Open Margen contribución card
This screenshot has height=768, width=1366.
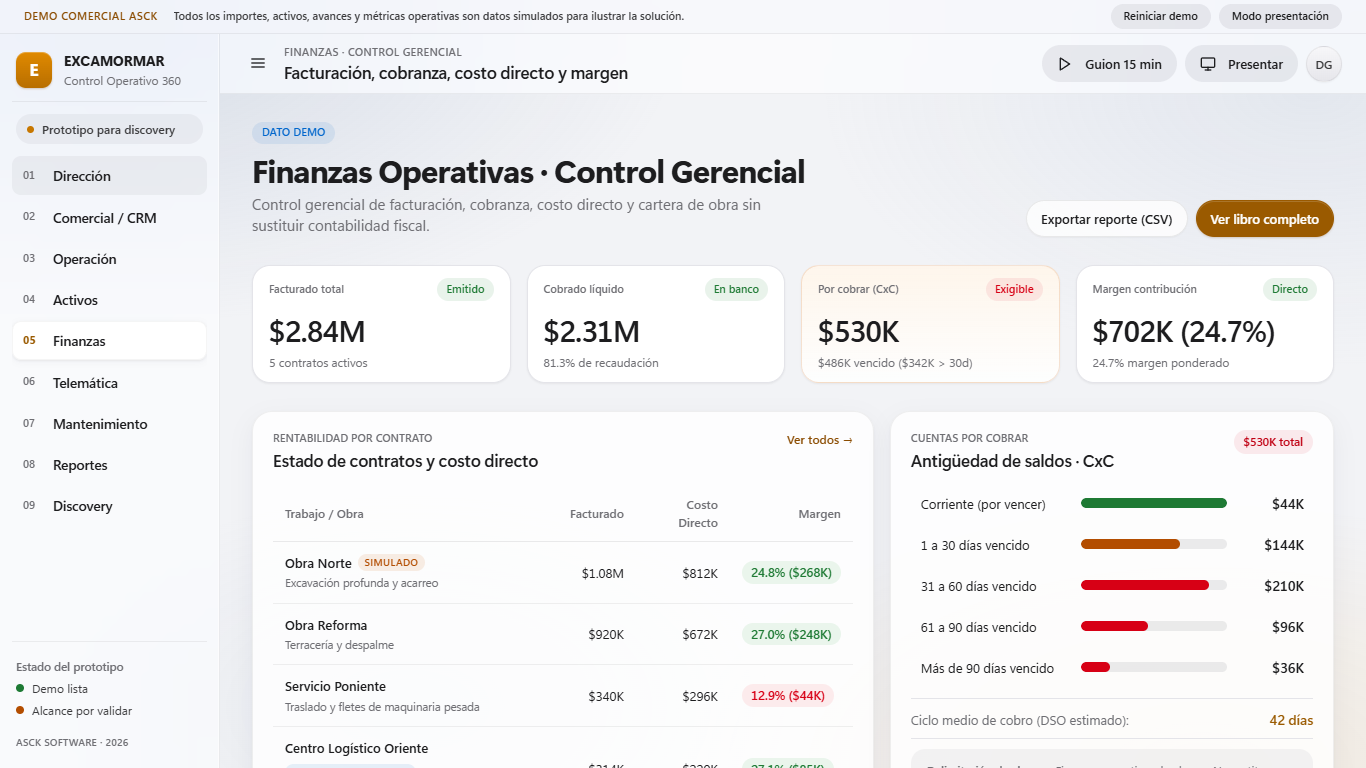pyautogui.click(x=1205, y=324)
